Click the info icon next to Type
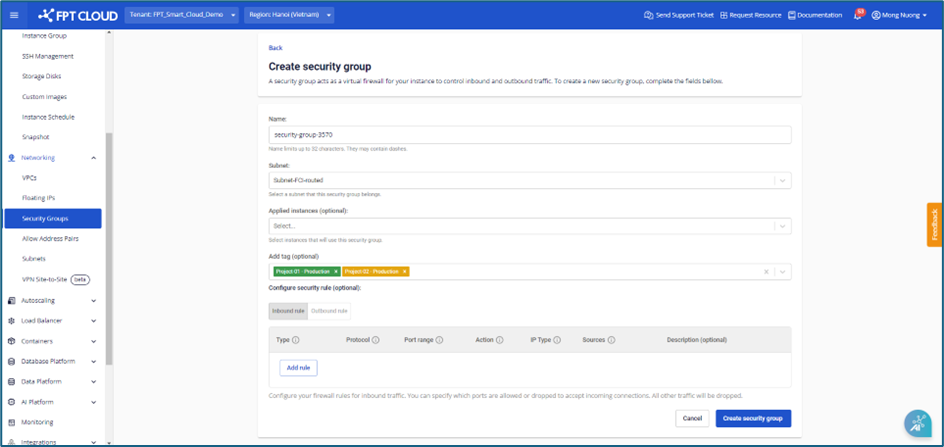This screenshot has height=447, width=944. tap(296, 340)
